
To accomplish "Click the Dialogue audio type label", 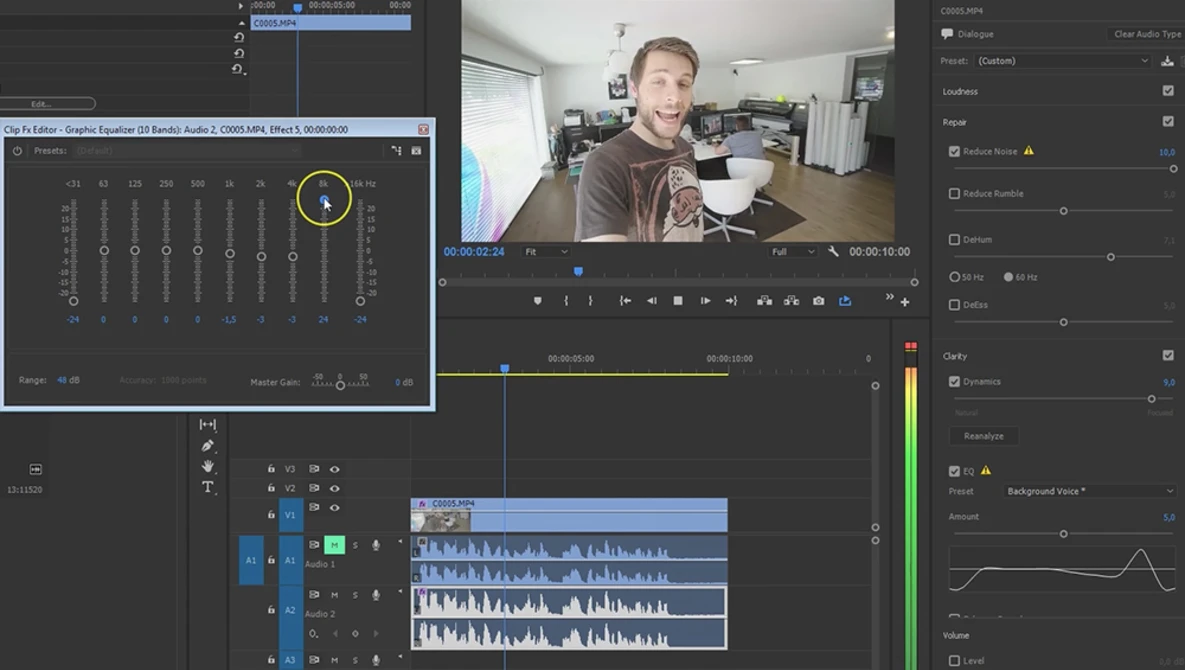I will [x=975, y=34].
